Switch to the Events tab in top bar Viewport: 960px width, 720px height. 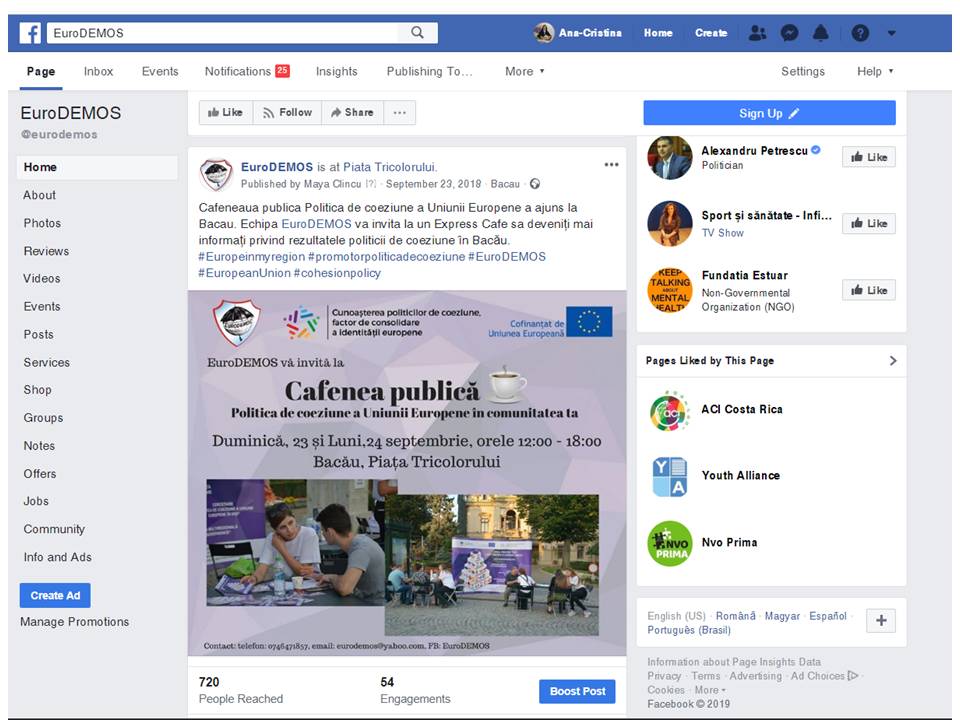160,72
